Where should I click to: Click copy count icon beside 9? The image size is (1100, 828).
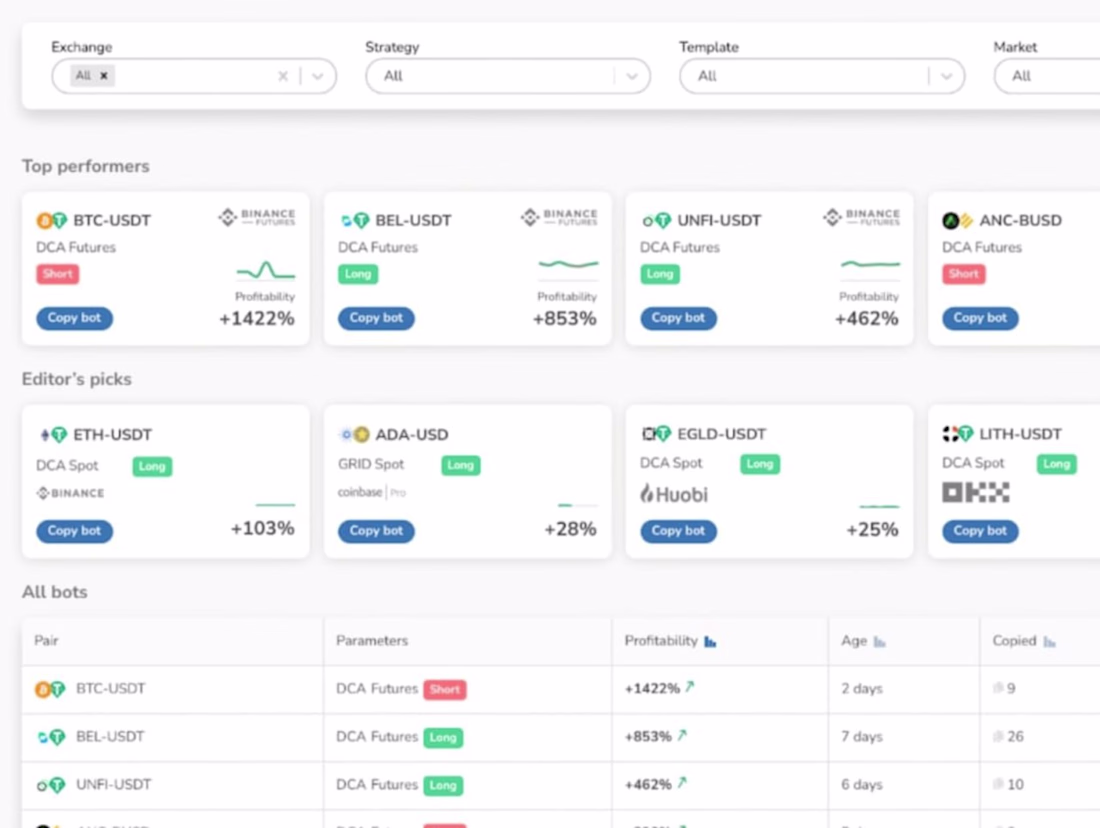tap(998, 688)
